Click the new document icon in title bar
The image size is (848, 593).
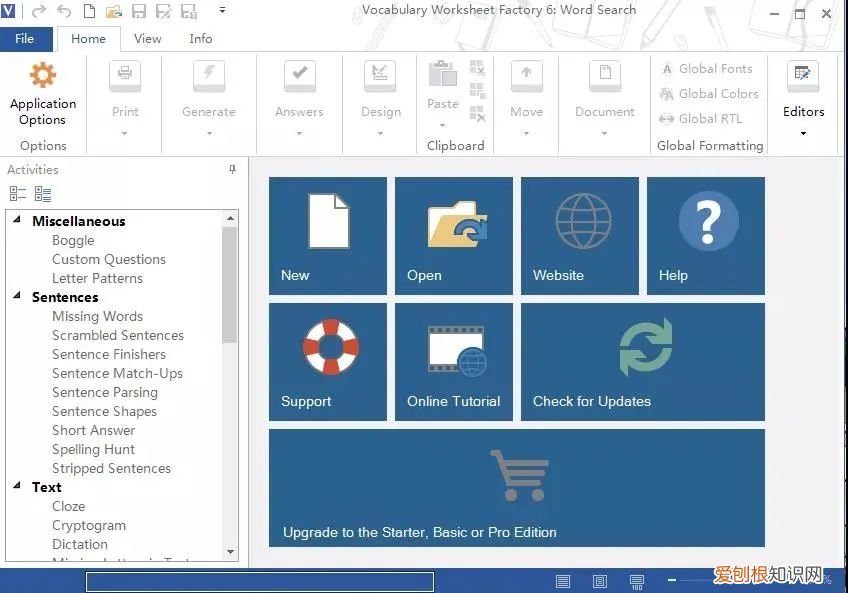coord(89,11)
